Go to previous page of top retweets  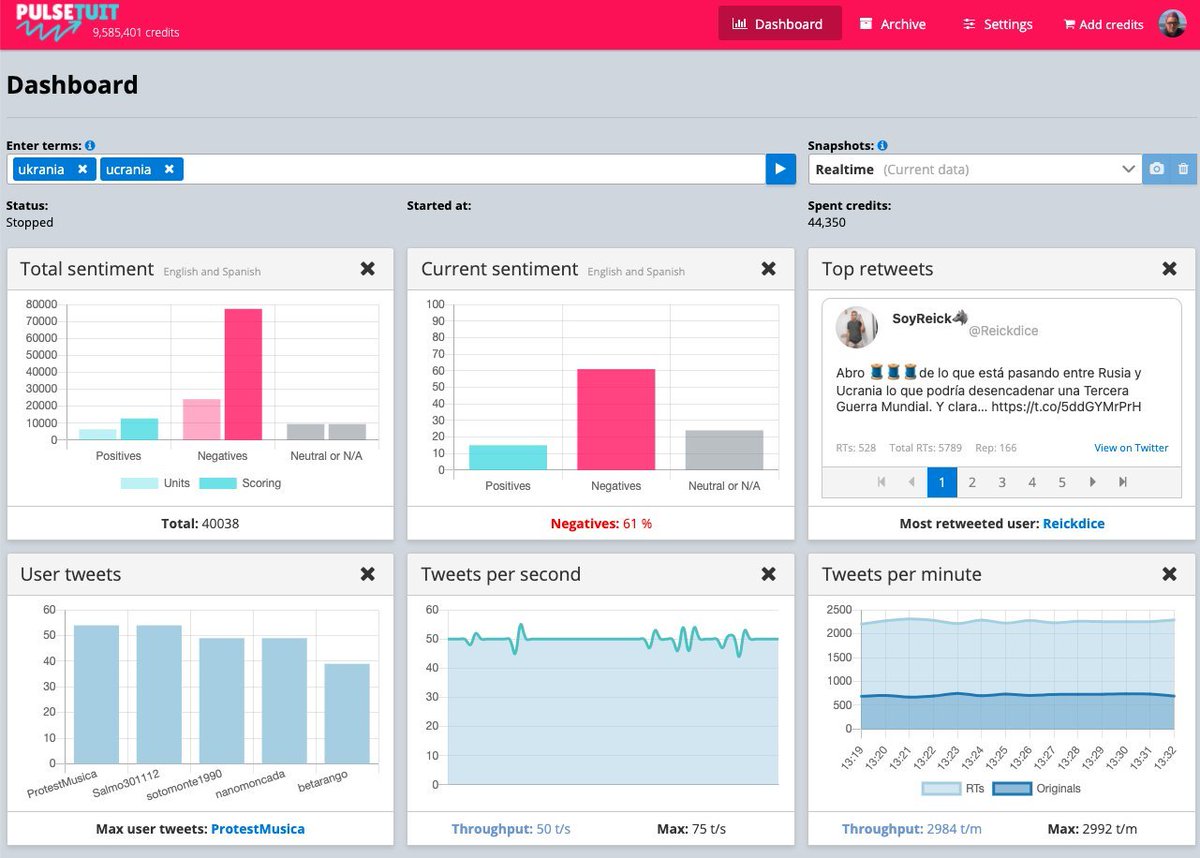pos(911,482)
